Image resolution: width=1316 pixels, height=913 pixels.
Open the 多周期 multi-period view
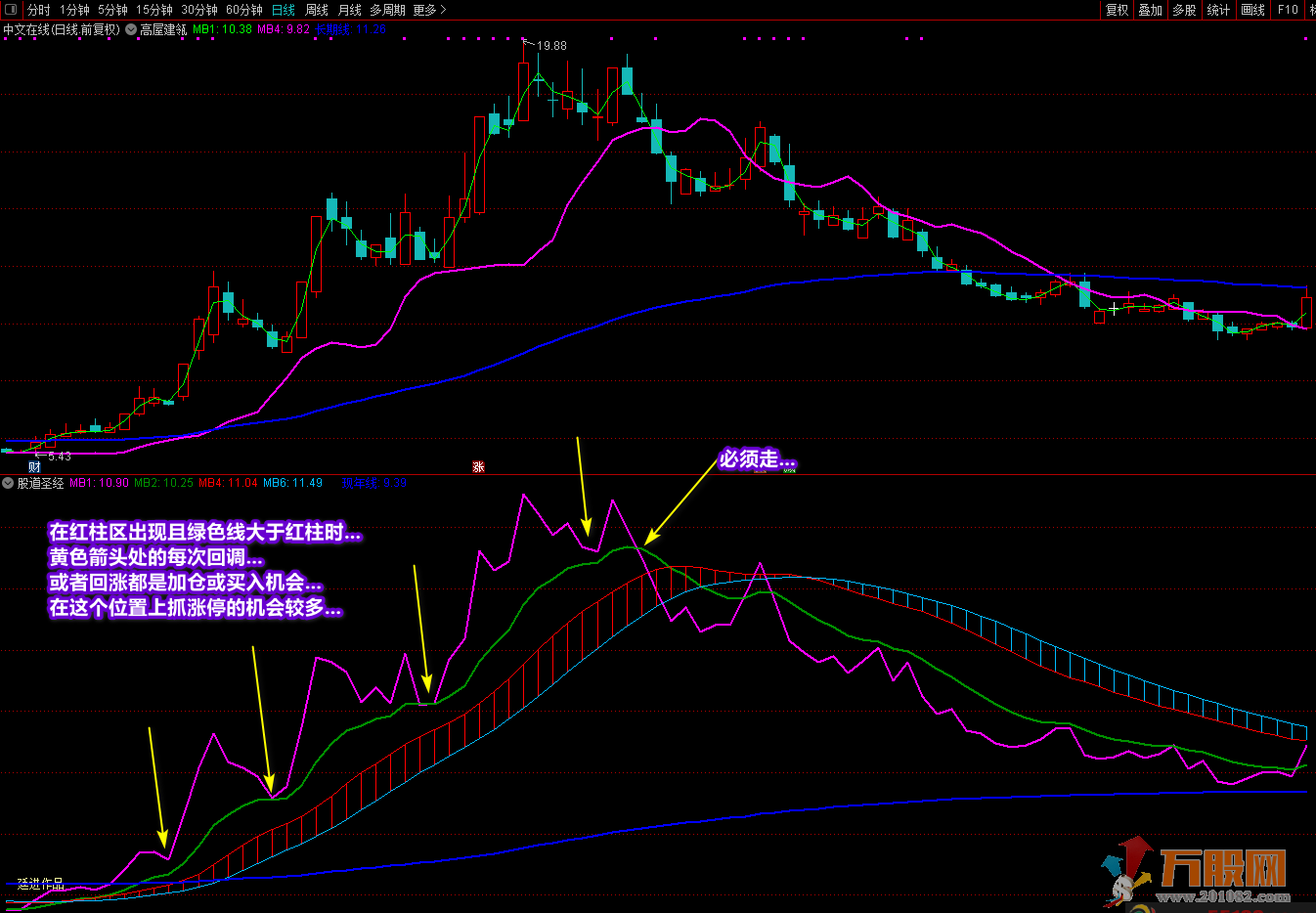387,10
